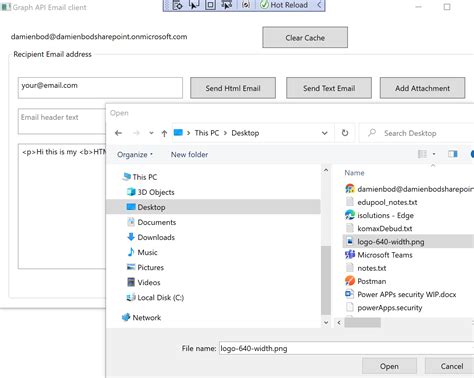
Task: Click display layout adorners debug icon
Action: (210, 5)
